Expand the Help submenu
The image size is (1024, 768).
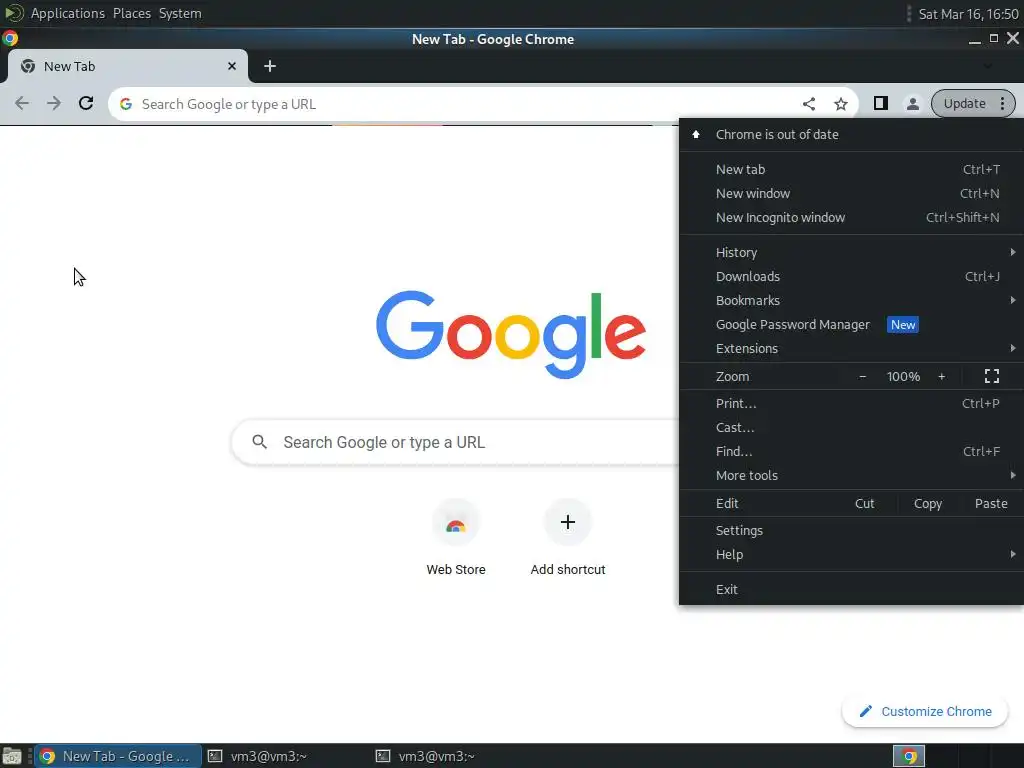[852, 554]
